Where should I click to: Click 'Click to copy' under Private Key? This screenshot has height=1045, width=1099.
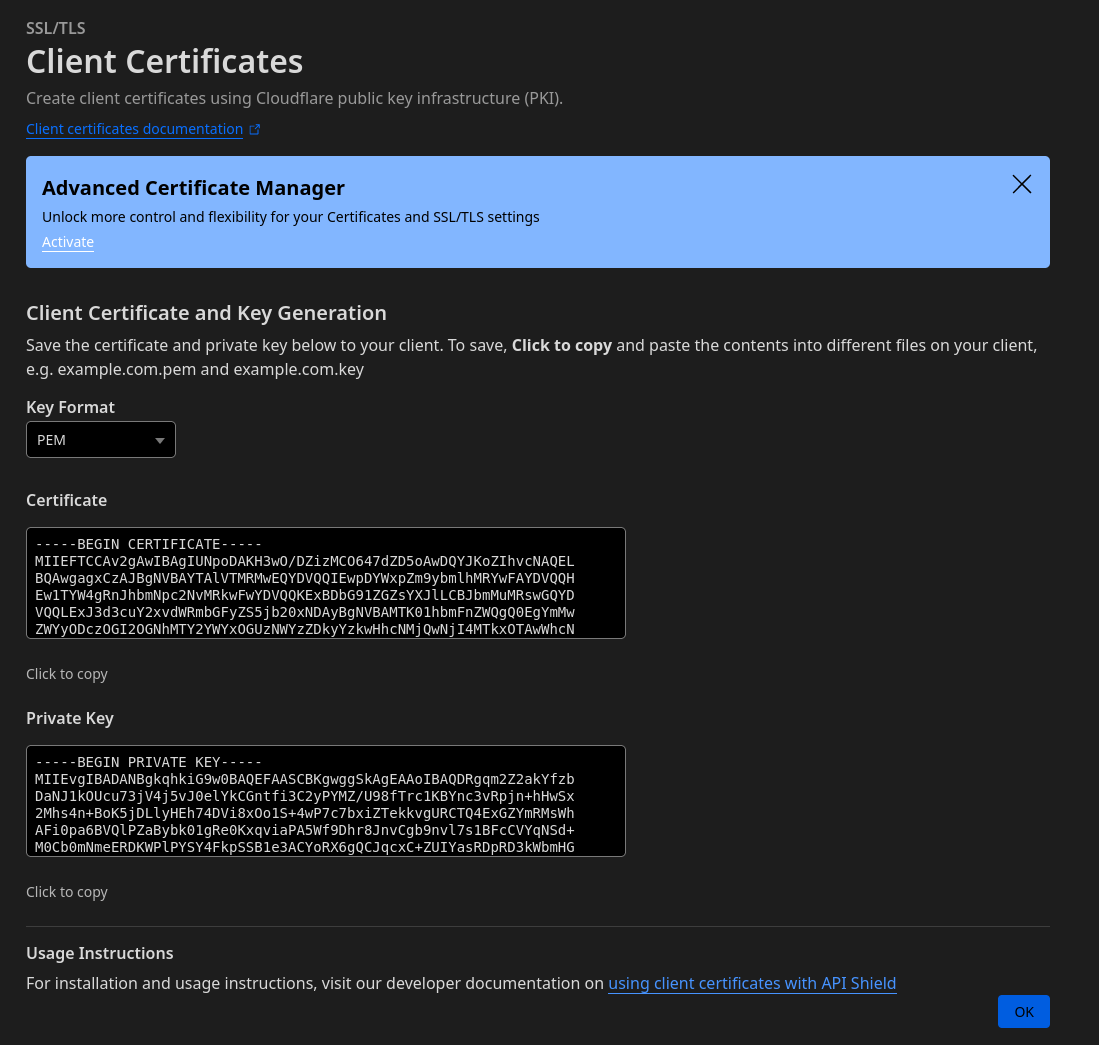(67, 892)
